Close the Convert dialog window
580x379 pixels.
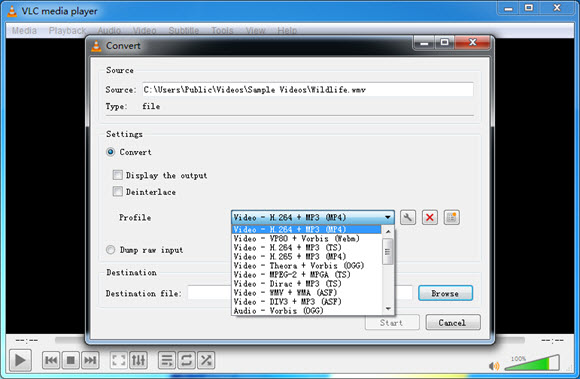pos(473,42)
